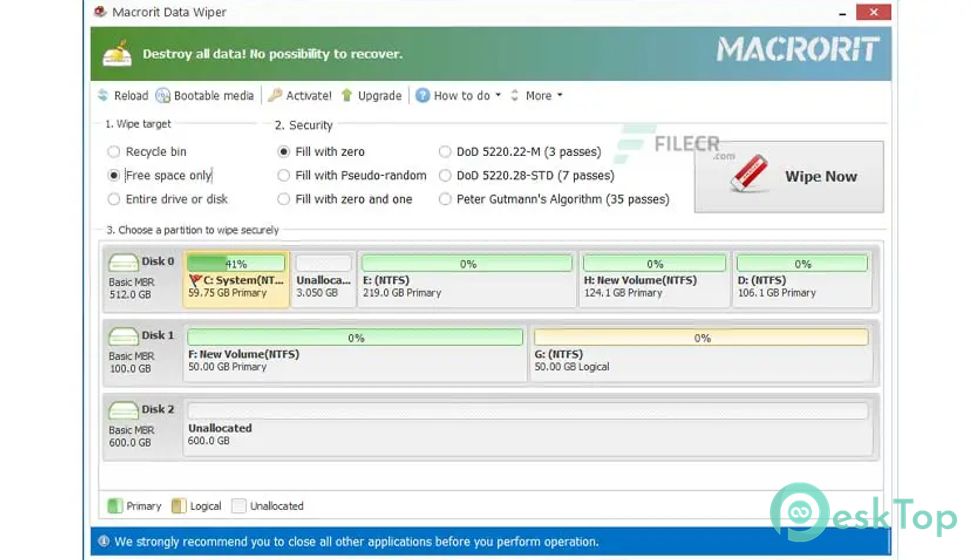Click the yellow Logical legend swatch
980x560 pixels.
coord(179,506)
